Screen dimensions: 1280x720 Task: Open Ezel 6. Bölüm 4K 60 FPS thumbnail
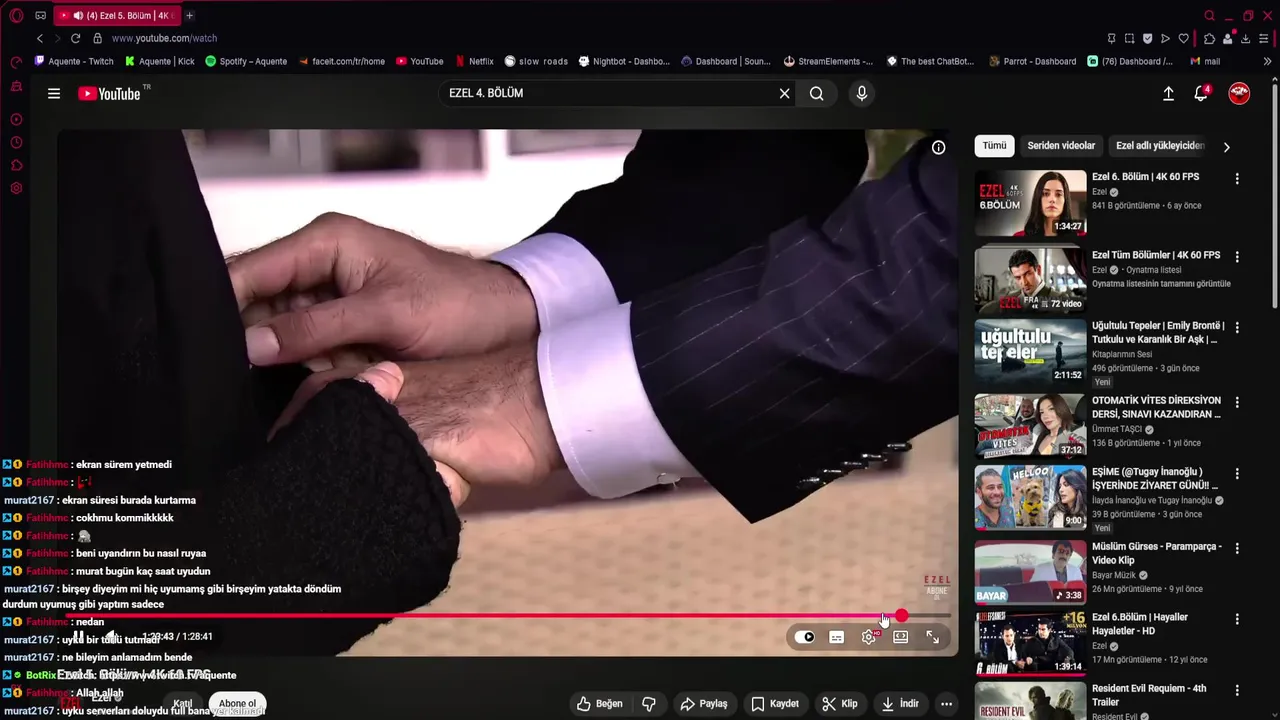tap(1030, 203)
